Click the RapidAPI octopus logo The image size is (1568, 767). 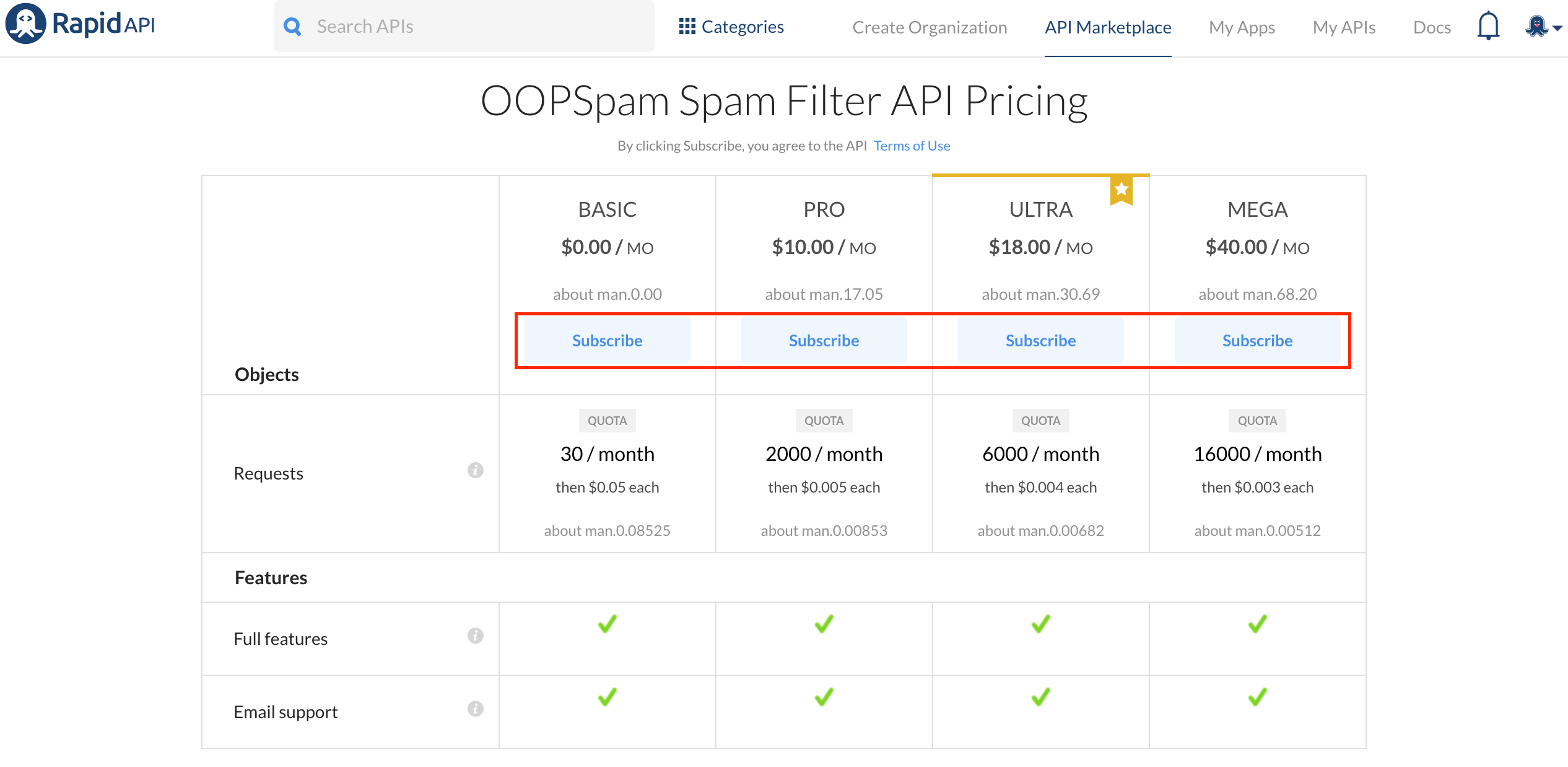tap(25, 24)
